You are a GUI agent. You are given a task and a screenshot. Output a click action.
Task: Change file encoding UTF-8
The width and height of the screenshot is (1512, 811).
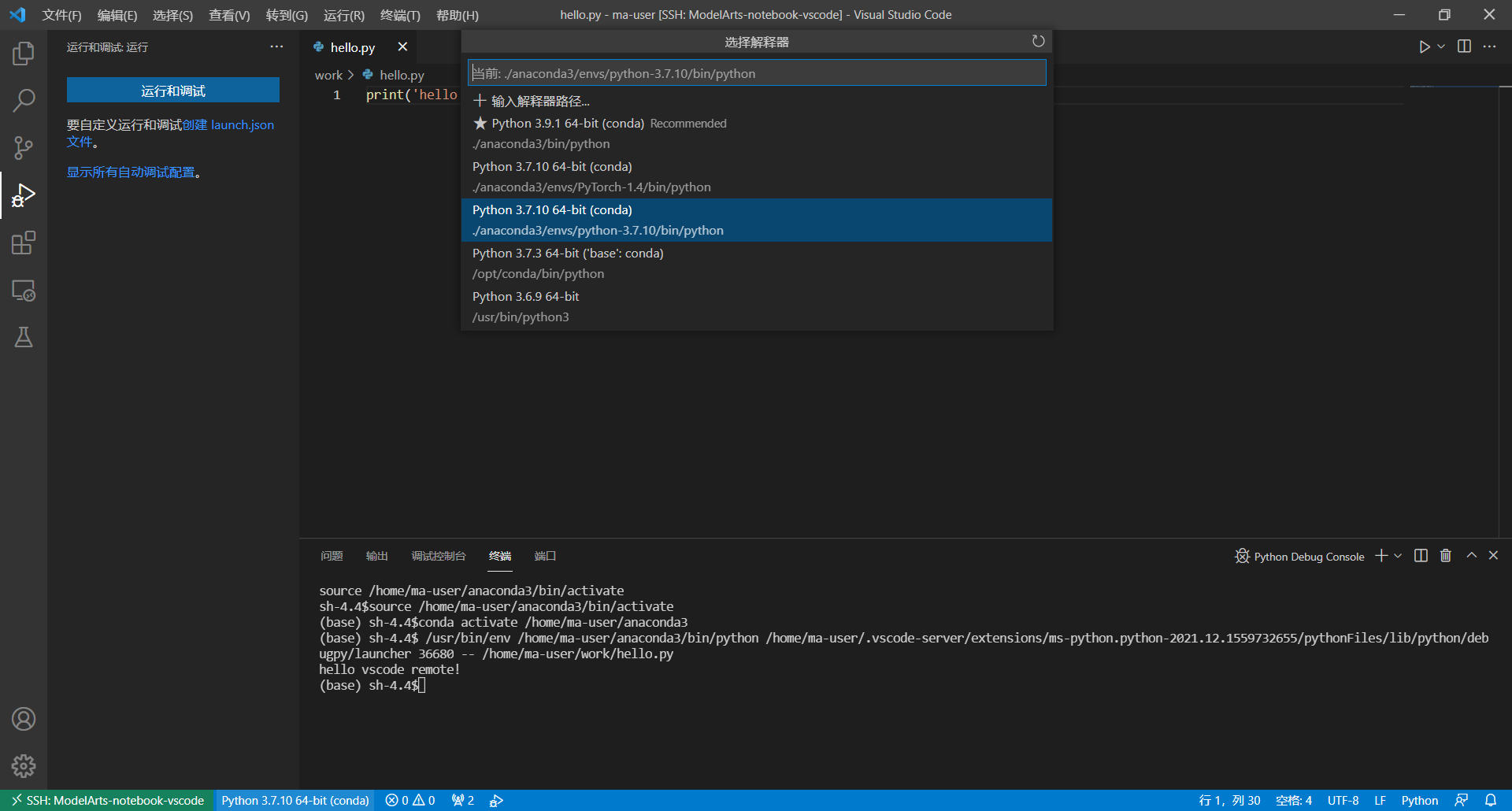[1343, 800]
